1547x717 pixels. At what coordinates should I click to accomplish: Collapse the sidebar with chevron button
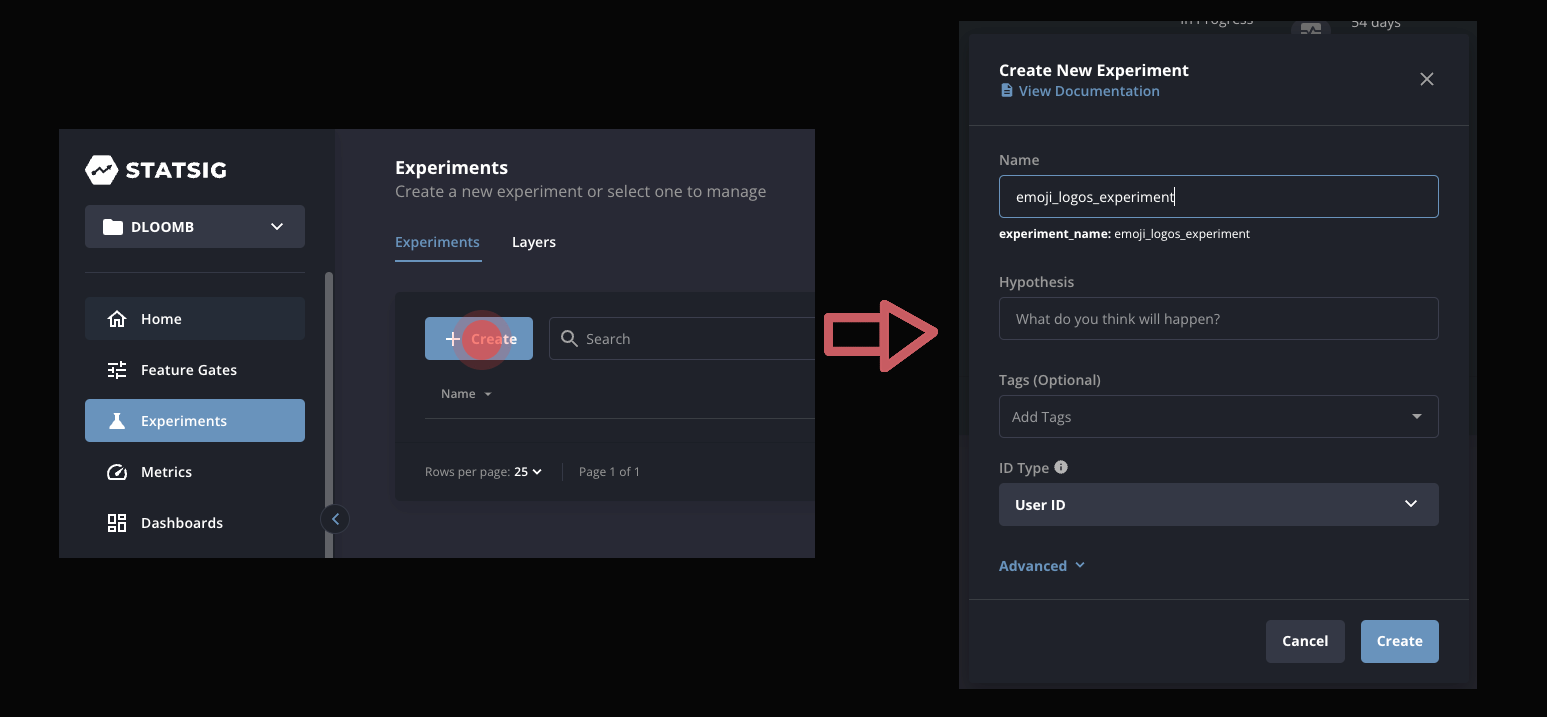[x=335, y=519]
